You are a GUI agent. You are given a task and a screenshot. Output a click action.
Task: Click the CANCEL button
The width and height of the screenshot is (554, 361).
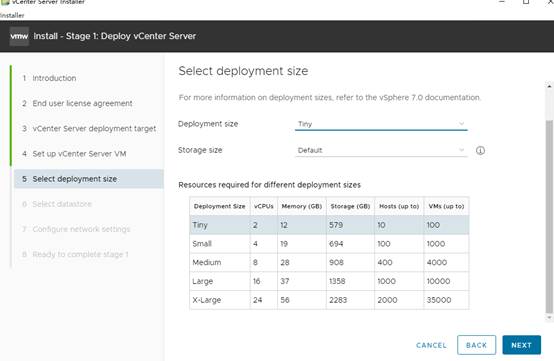pos(431,345)
